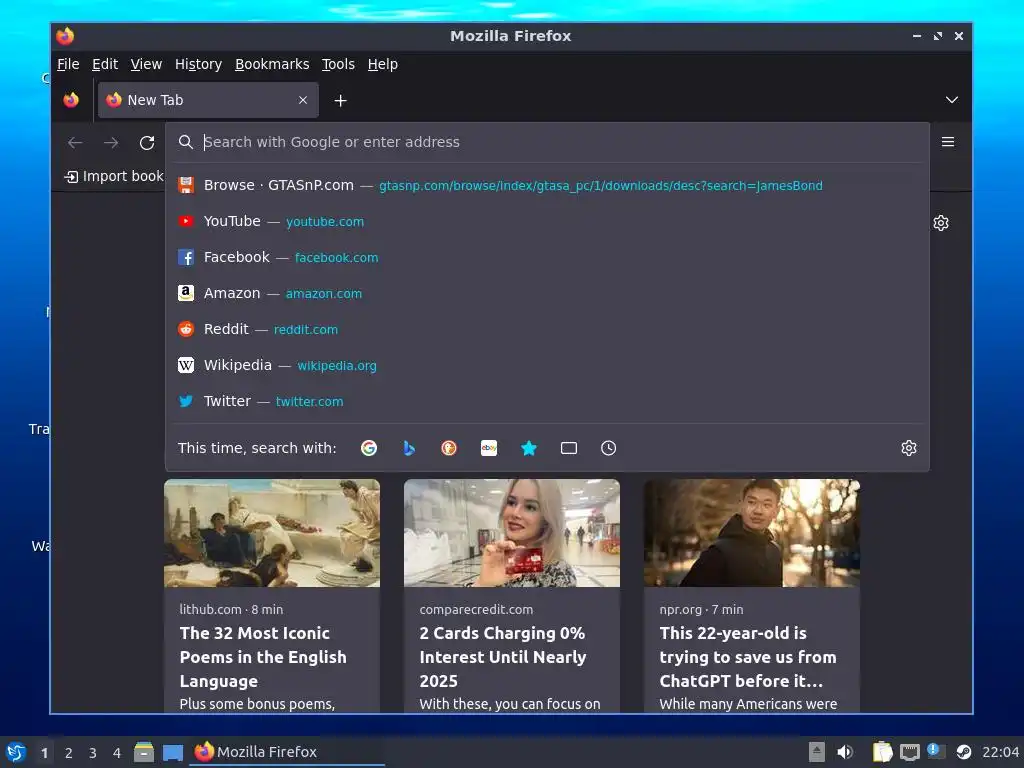Image resolution: width=1024 pixels, height=768 pixels.
Task: Search this time with eBay icon
Action: click(x=489, y=448)
